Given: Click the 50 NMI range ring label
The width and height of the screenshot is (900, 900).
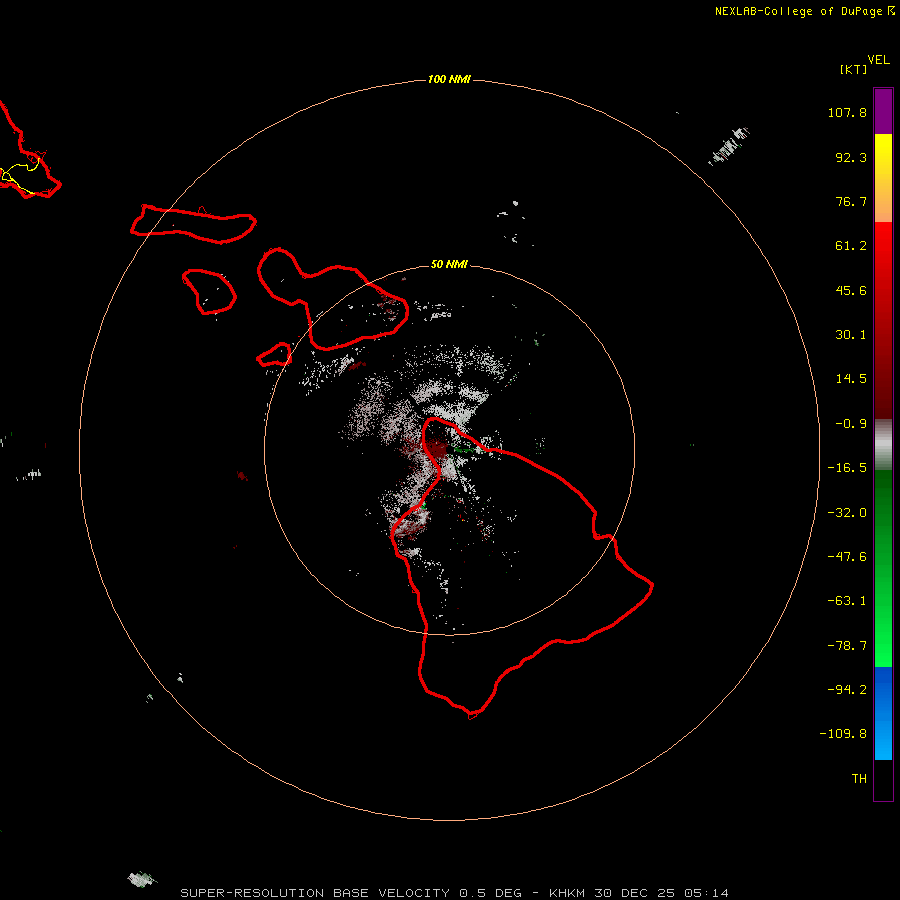Looking at the screenshot, I should 449,265.
